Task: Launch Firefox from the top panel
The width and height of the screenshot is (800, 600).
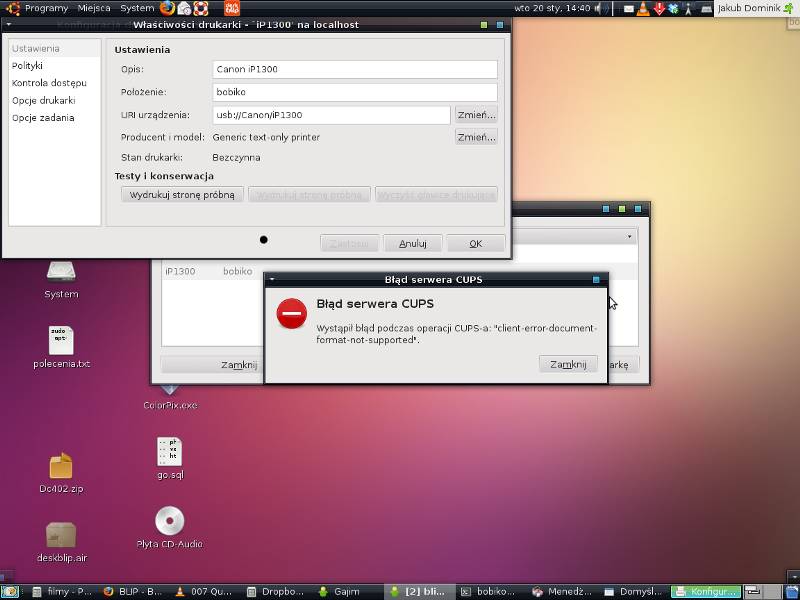Action: pos(167,8)
